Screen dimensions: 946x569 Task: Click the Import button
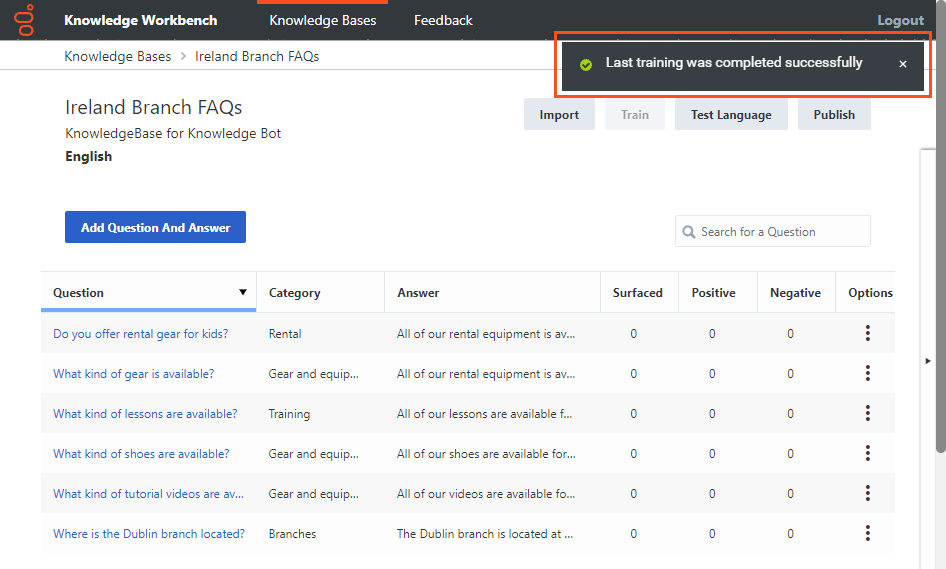tap(559, 115)
